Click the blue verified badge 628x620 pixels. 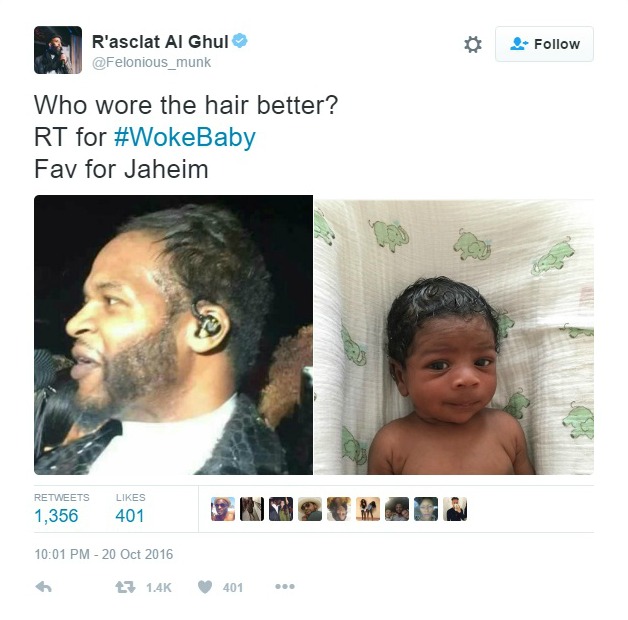240,41
